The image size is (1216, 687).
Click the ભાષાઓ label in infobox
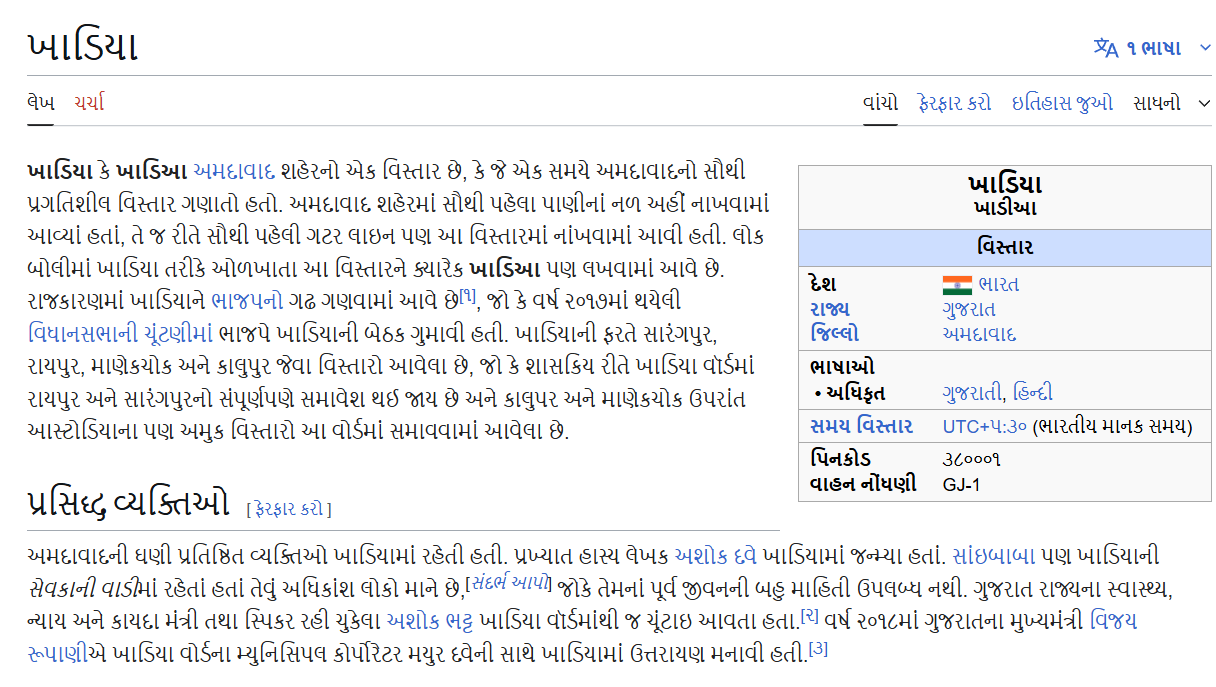(842, 367)
